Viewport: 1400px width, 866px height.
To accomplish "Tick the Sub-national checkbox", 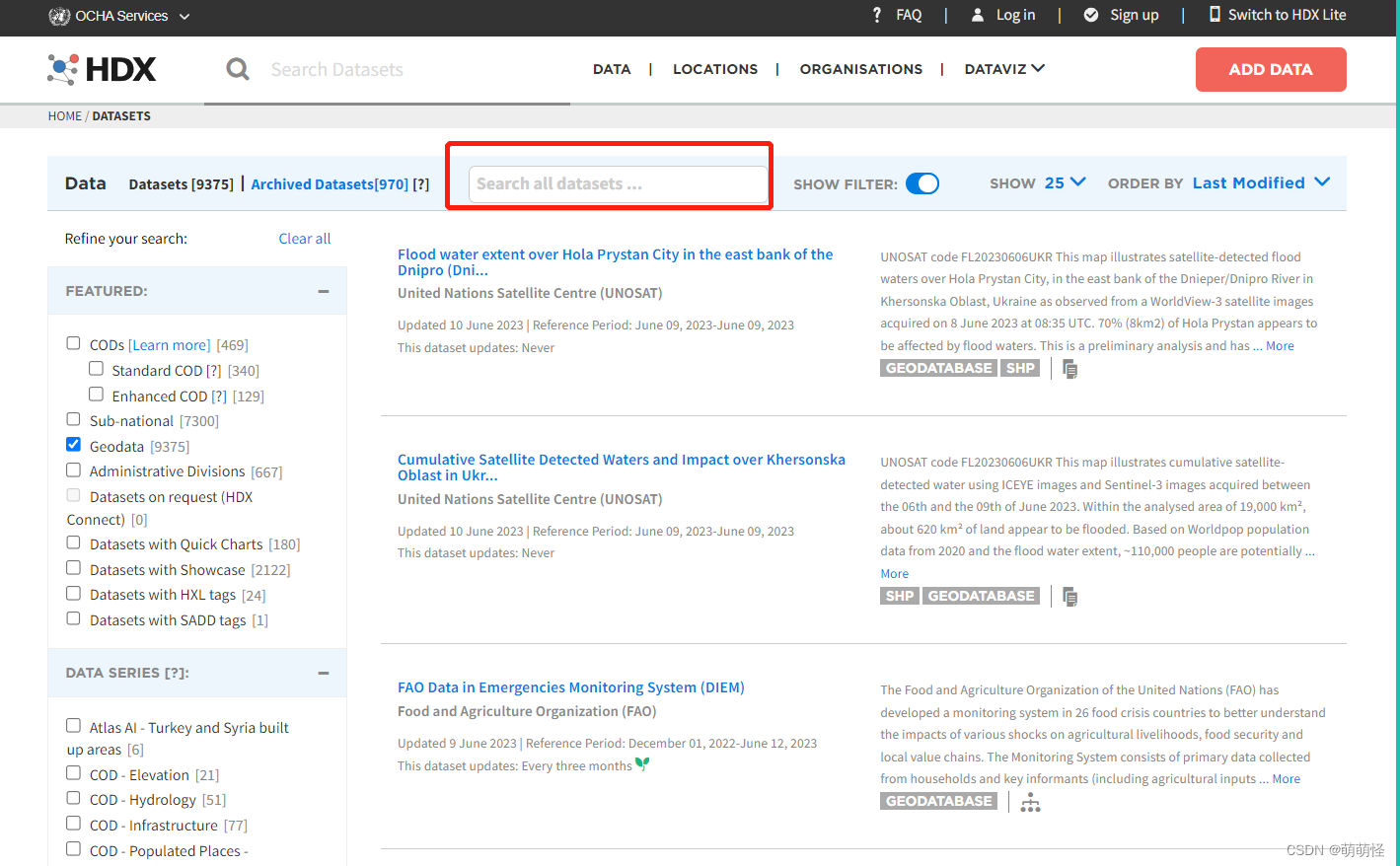I will click(x=73, y=419).
